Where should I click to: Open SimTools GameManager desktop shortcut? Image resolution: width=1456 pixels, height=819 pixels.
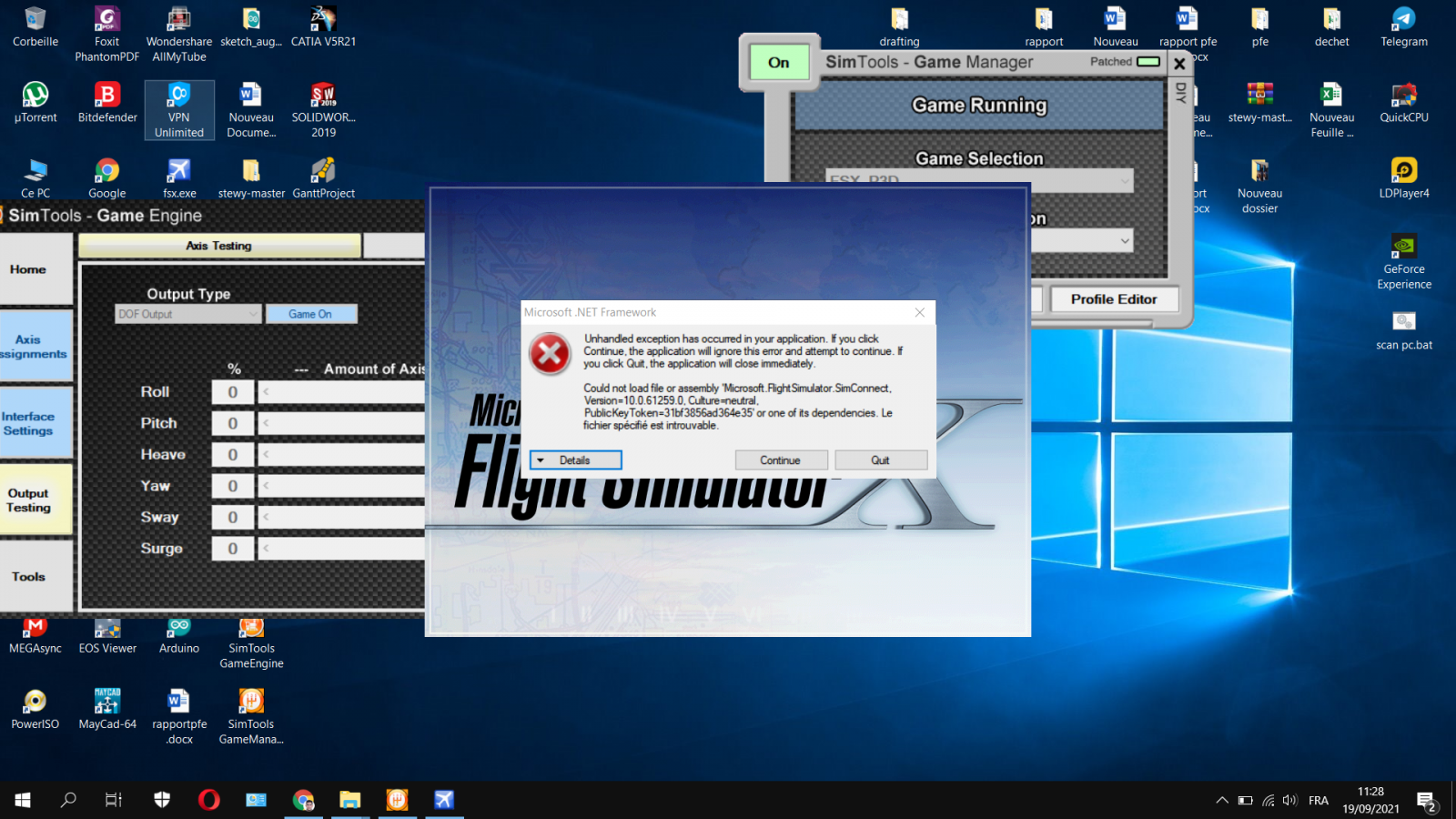(251, 717)
